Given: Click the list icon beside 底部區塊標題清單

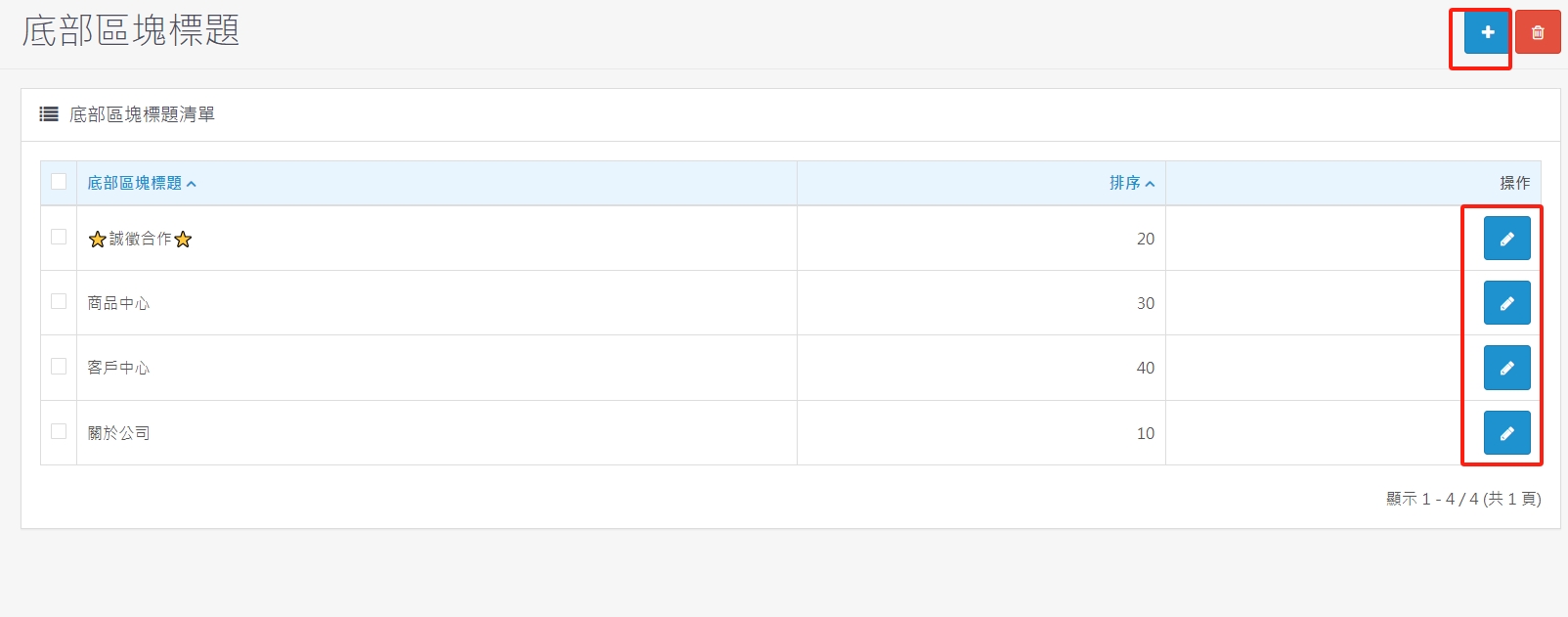Looking at the screenshot, I should 49,114.
